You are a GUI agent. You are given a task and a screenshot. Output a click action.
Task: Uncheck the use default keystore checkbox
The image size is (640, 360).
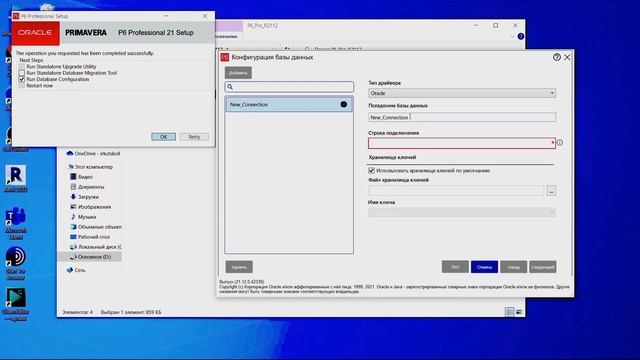click(371, 171)
